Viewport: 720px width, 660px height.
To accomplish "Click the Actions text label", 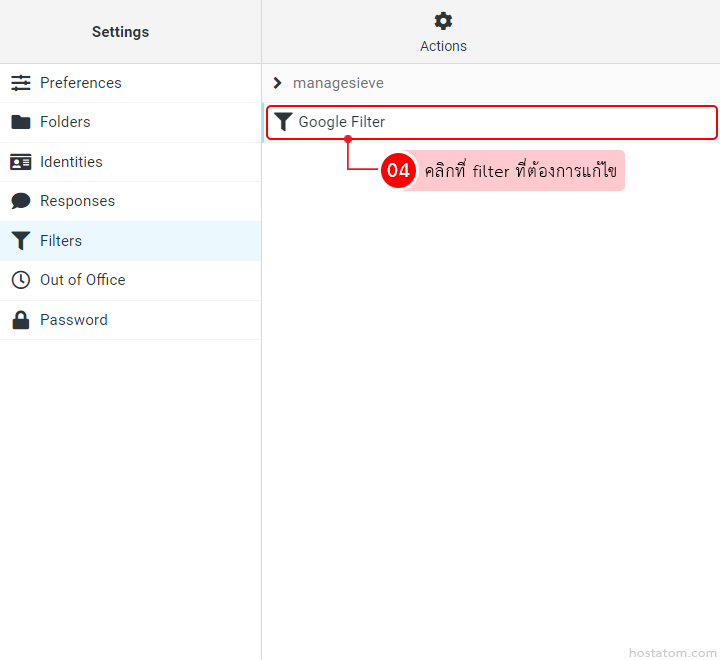I will click(443, 46).
